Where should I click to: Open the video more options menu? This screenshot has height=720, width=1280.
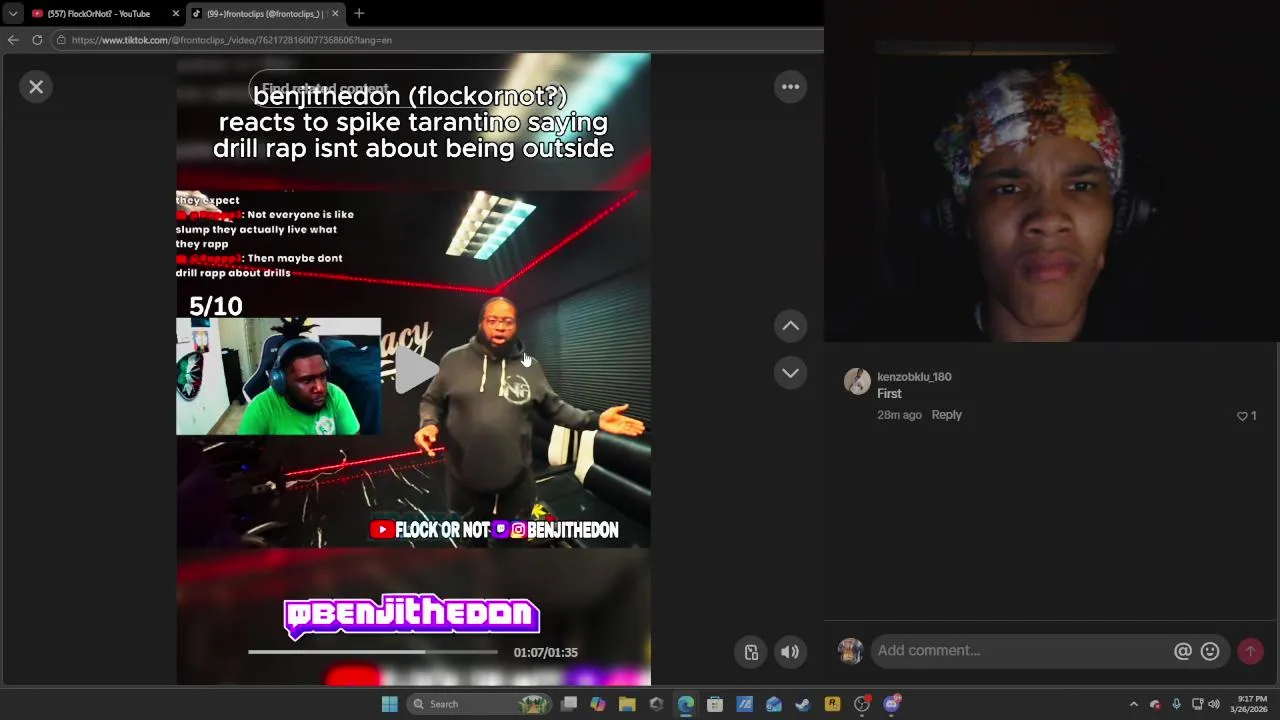(790, 87)
